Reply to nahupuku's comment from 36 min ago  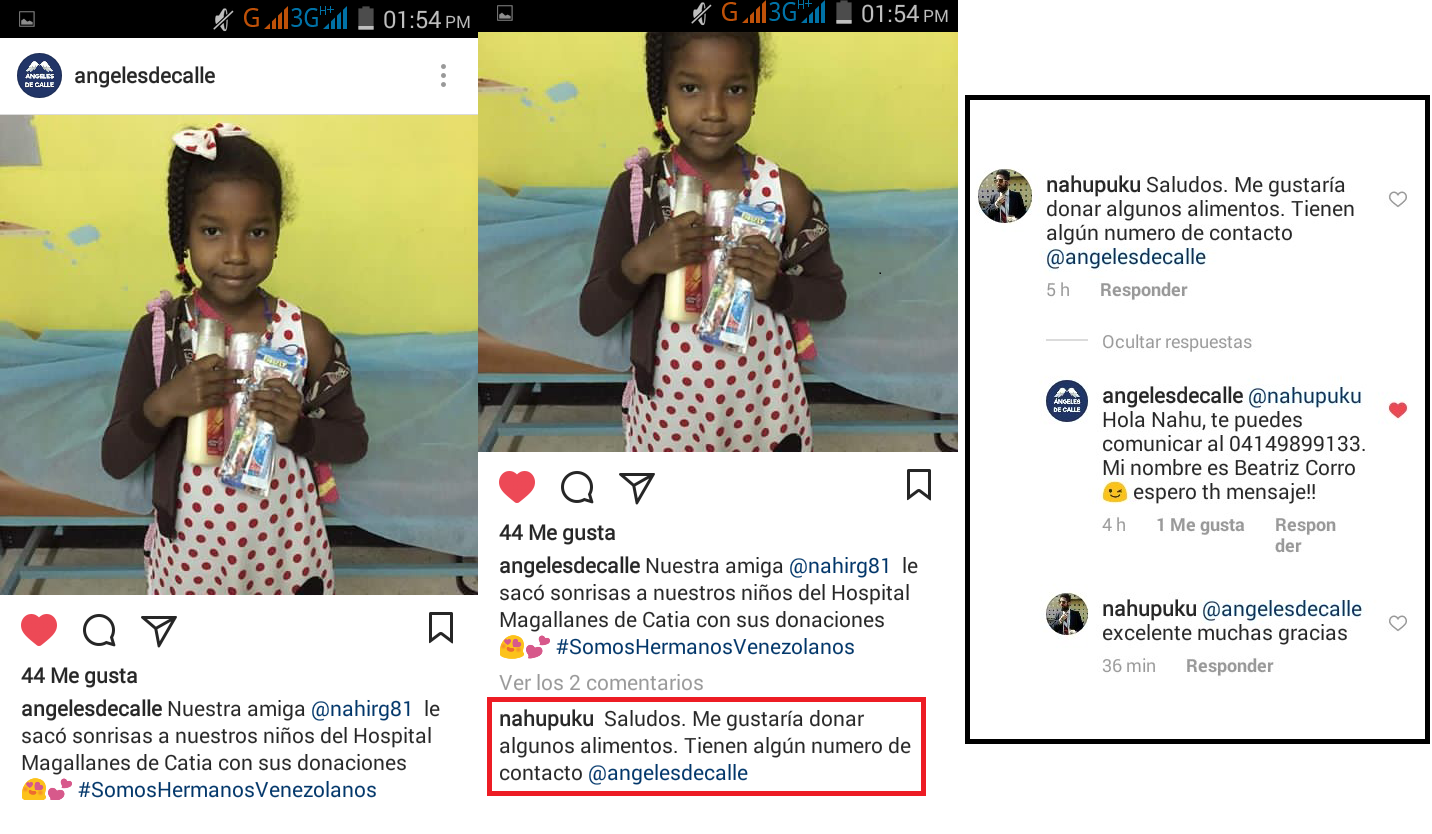point(1230,666)
